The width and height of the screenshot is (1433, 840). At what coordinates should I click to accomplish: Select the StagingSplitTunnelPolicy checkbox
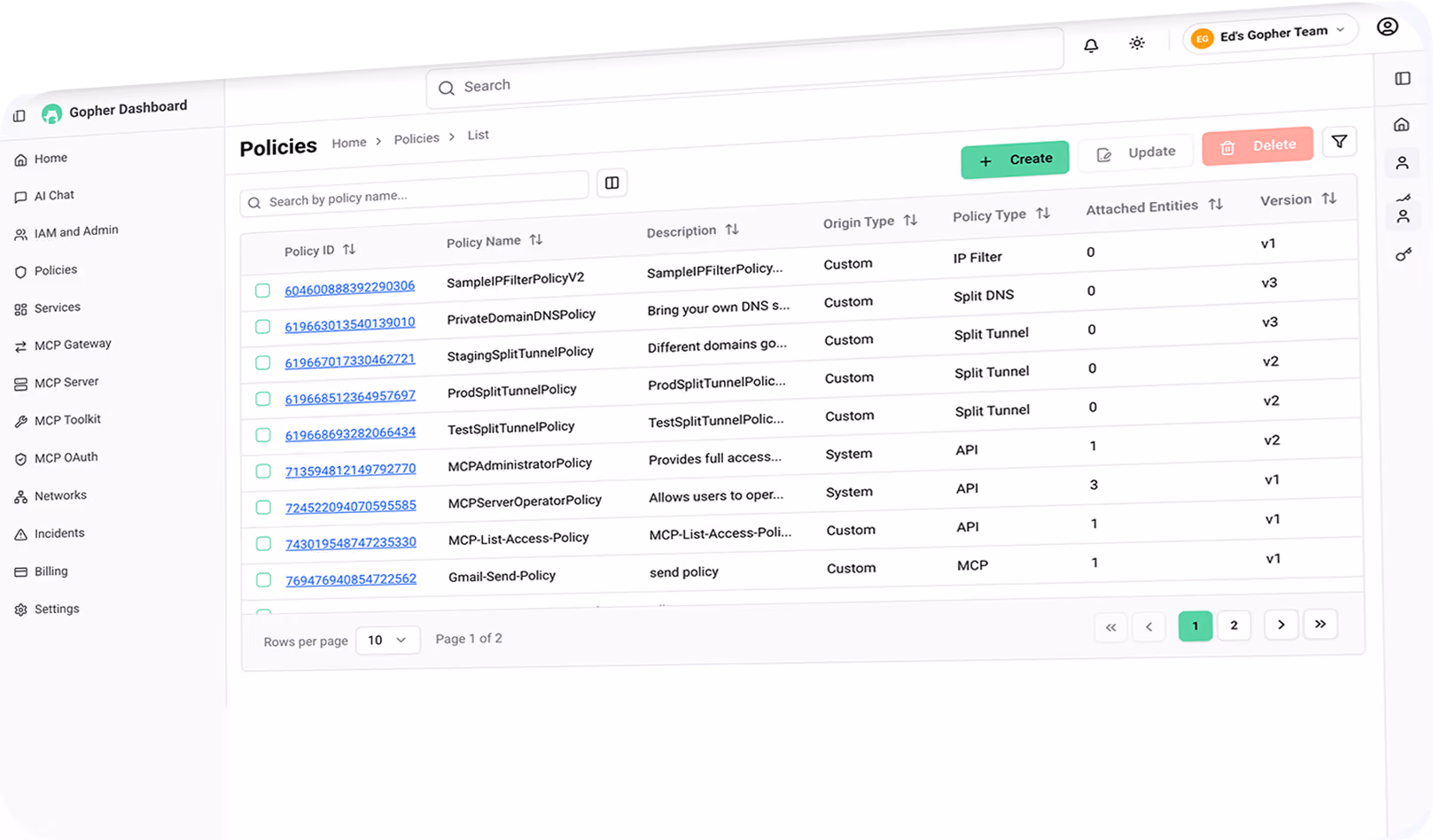point(263,362)
